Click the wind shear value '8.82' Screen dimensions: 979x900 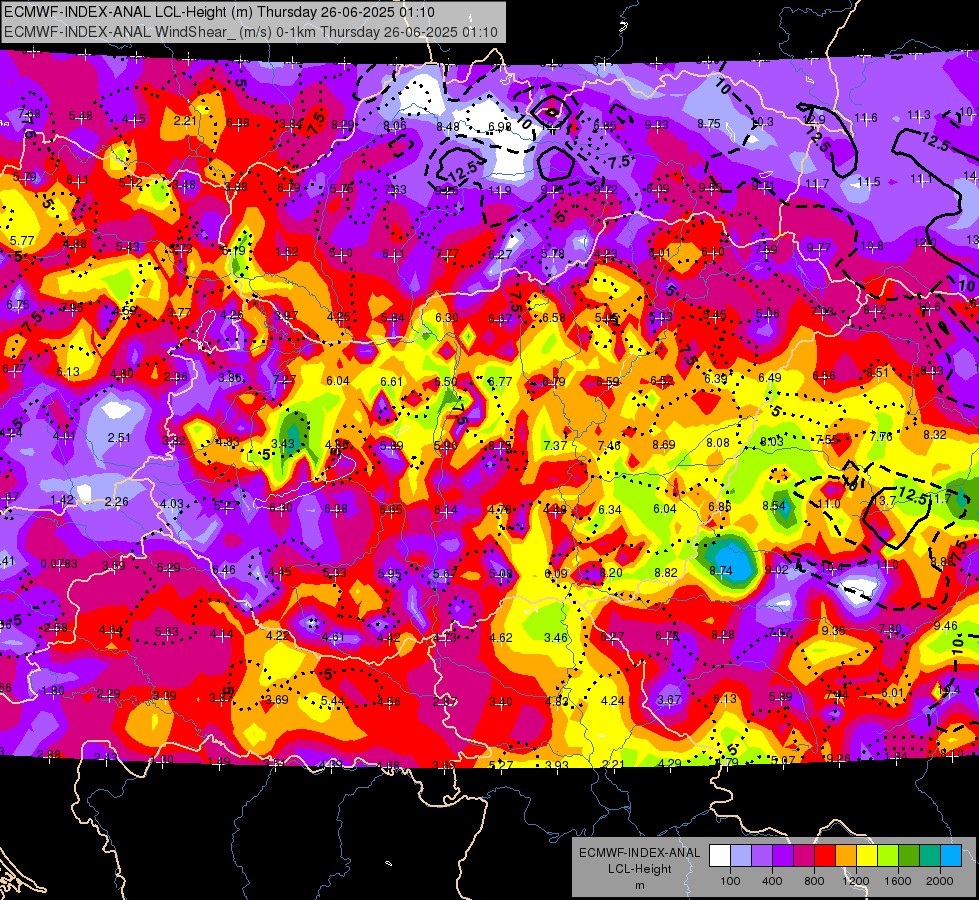pos(666,572)
